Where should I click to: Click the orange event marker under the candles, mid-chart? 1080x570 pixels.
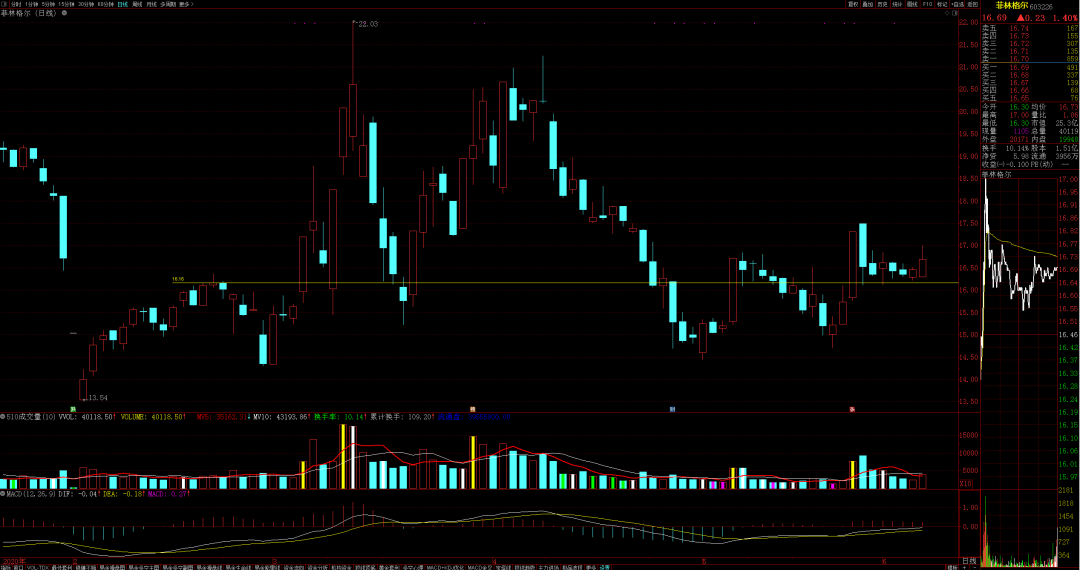coord(472,409)
